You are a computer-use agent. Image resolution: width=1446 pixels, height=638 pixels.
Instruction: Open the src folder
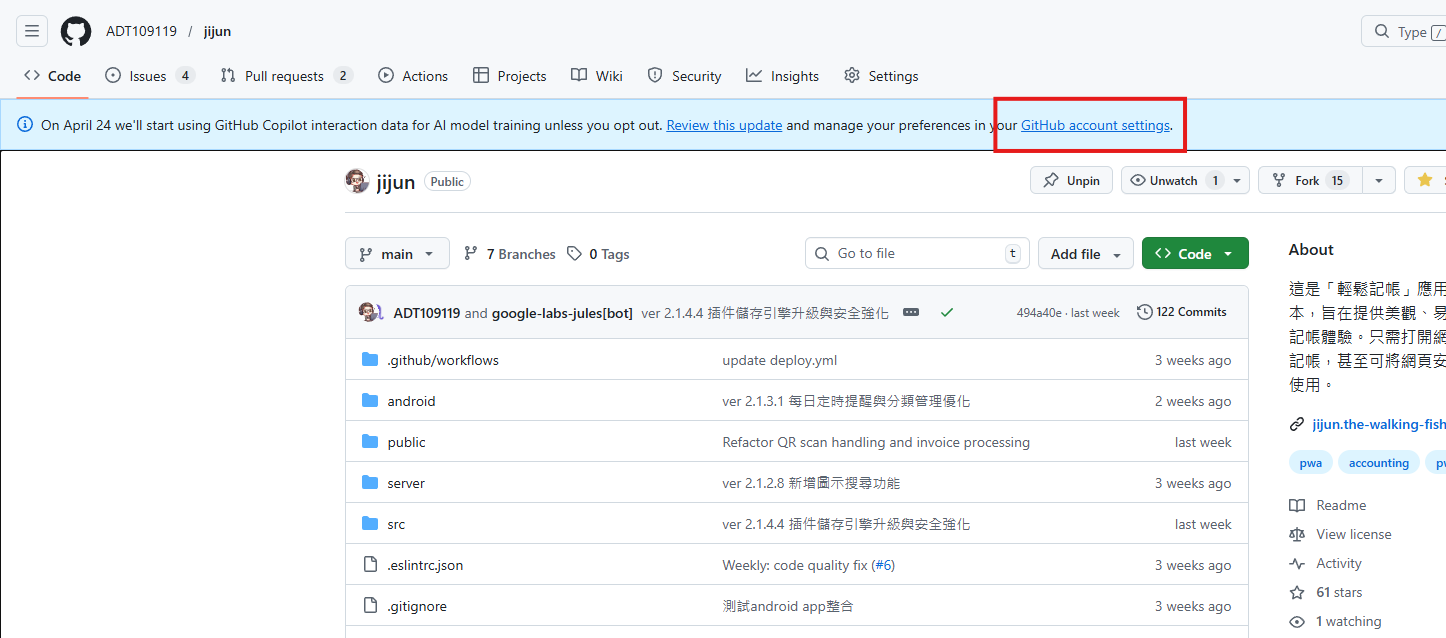click(396, 524)
